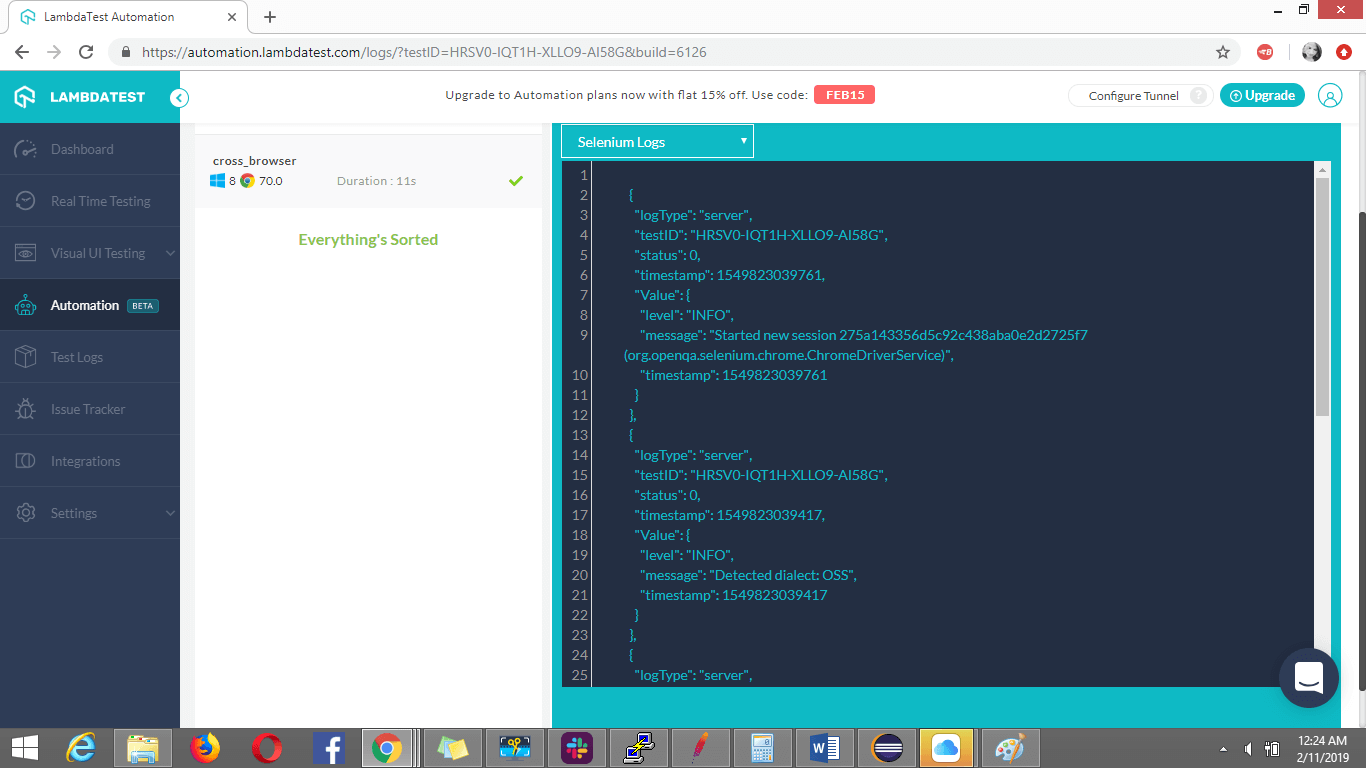Screen dimensions: 1366x768
Task: Open the Settings menu
Action: click(x=74, y=513)
